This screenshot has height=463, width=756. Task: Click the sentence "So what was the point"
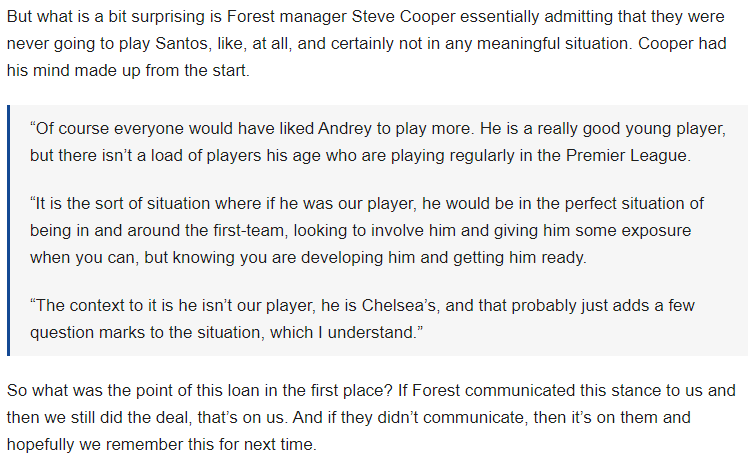click(200, 390)
